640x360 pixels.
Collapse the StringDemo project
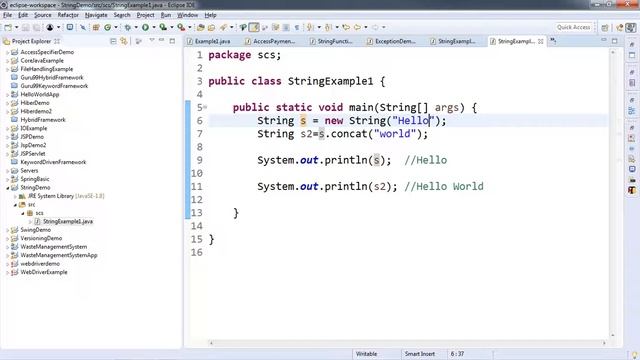(x=7, y=188)
